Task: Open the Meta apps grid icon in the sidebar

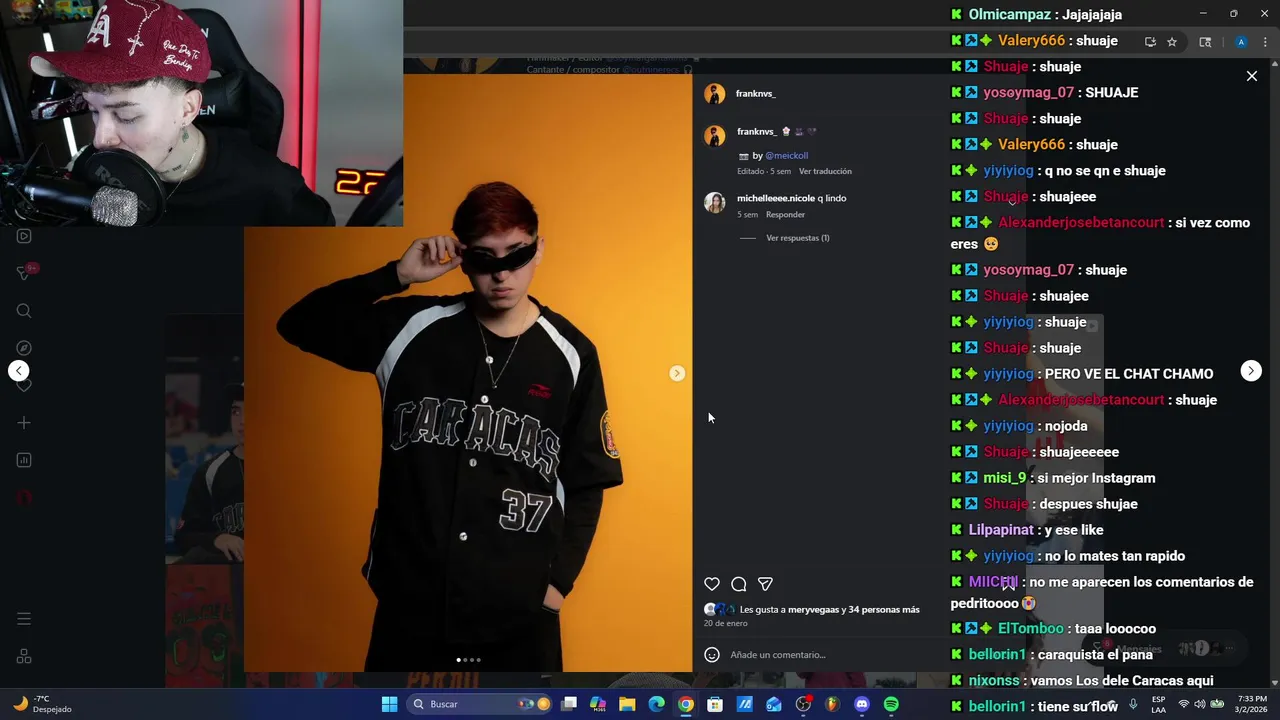Action: pos(24,657)
